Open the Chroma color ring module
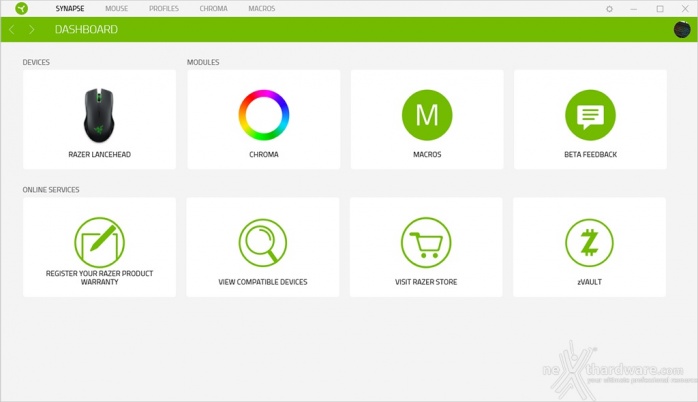This screenshot has width=698, height=402. 264,115
